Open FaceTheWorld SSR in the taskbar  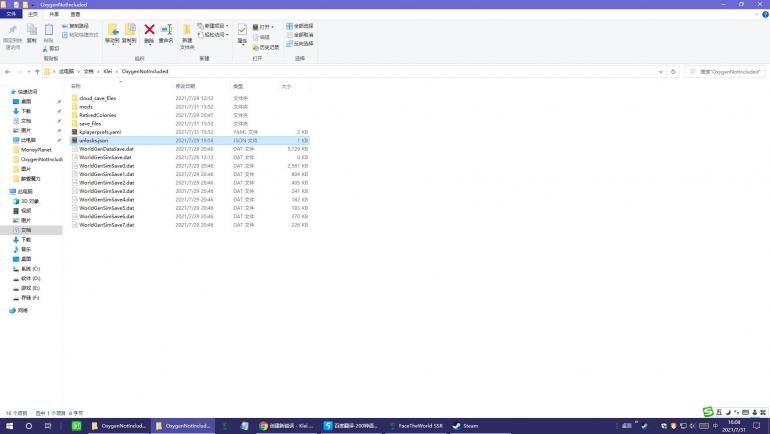click(x=416, y=426)
